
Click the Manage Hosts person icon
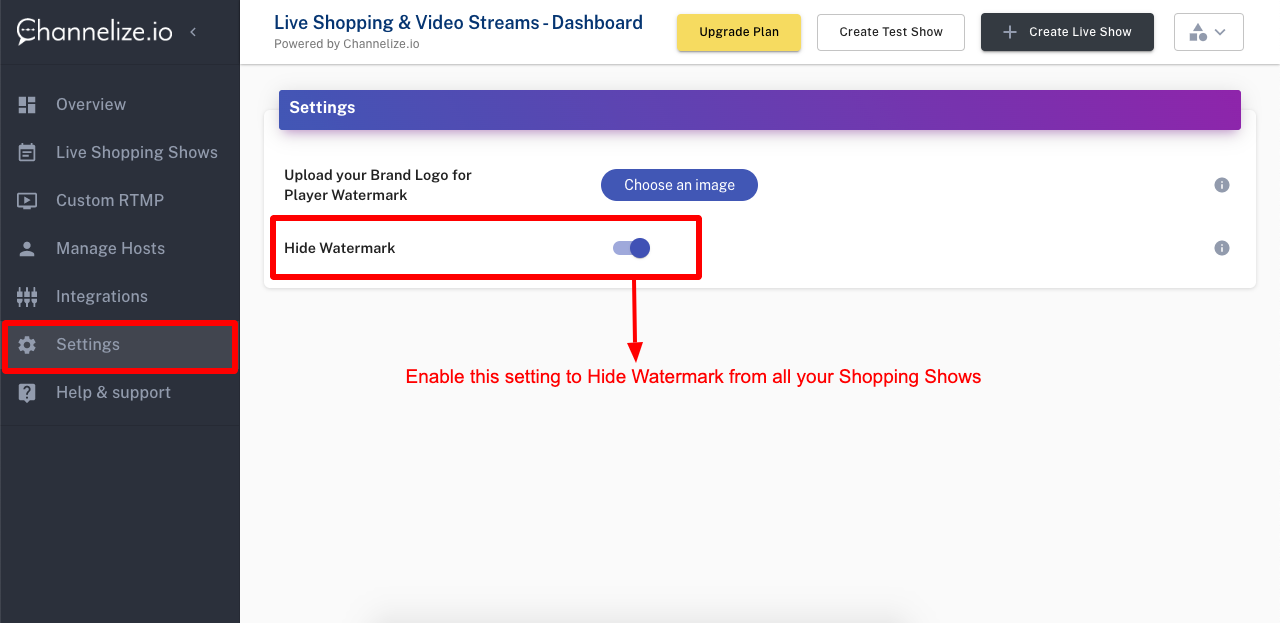click(x=27, y=249)
